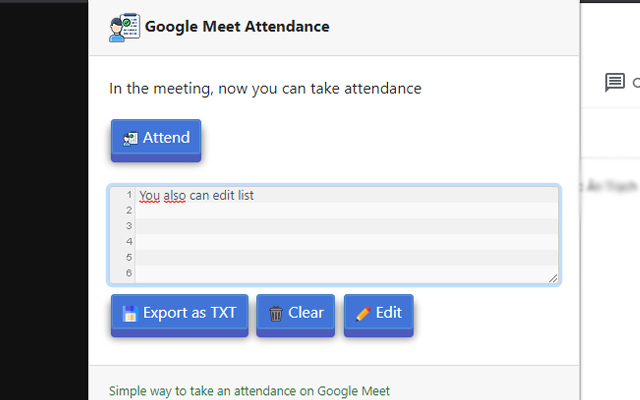Place cursor on empty line 6
This screenshot has width=640, height=400.
point(340,272)
